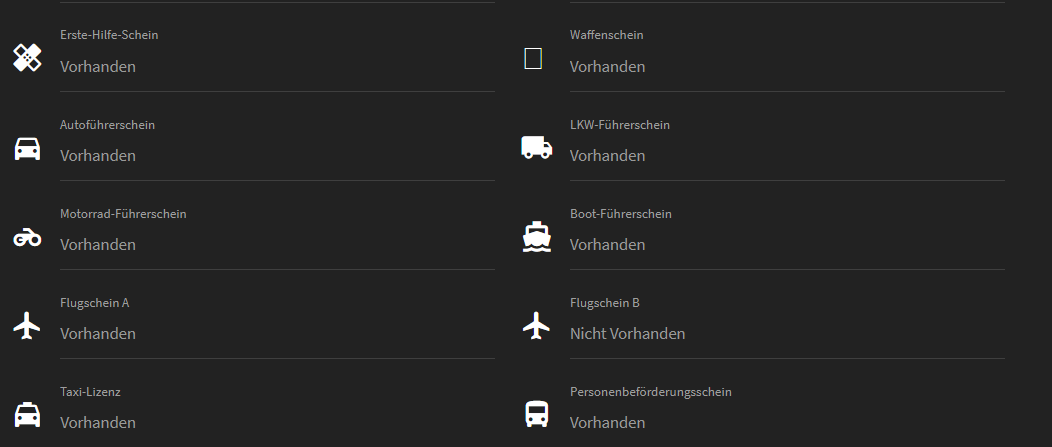Click the first-aid bandage icon

(x=27, y=58)
